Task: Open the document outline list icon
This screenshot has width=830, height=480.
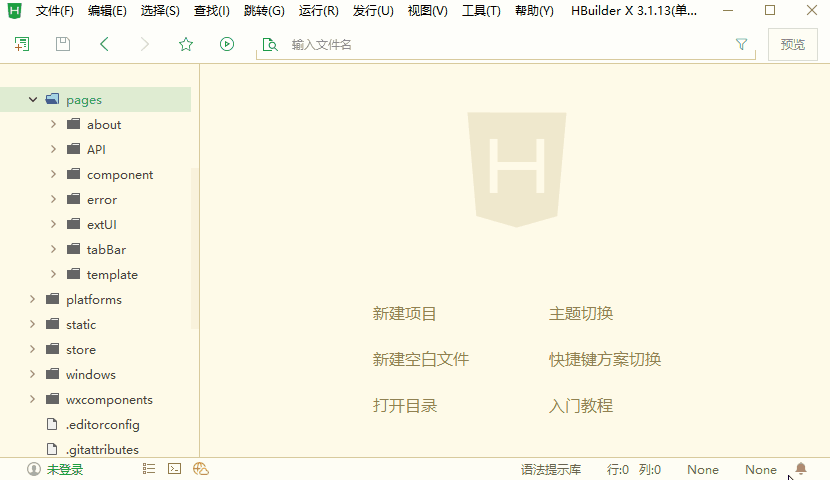Action: pyautogui.click(x=149, y=468)
